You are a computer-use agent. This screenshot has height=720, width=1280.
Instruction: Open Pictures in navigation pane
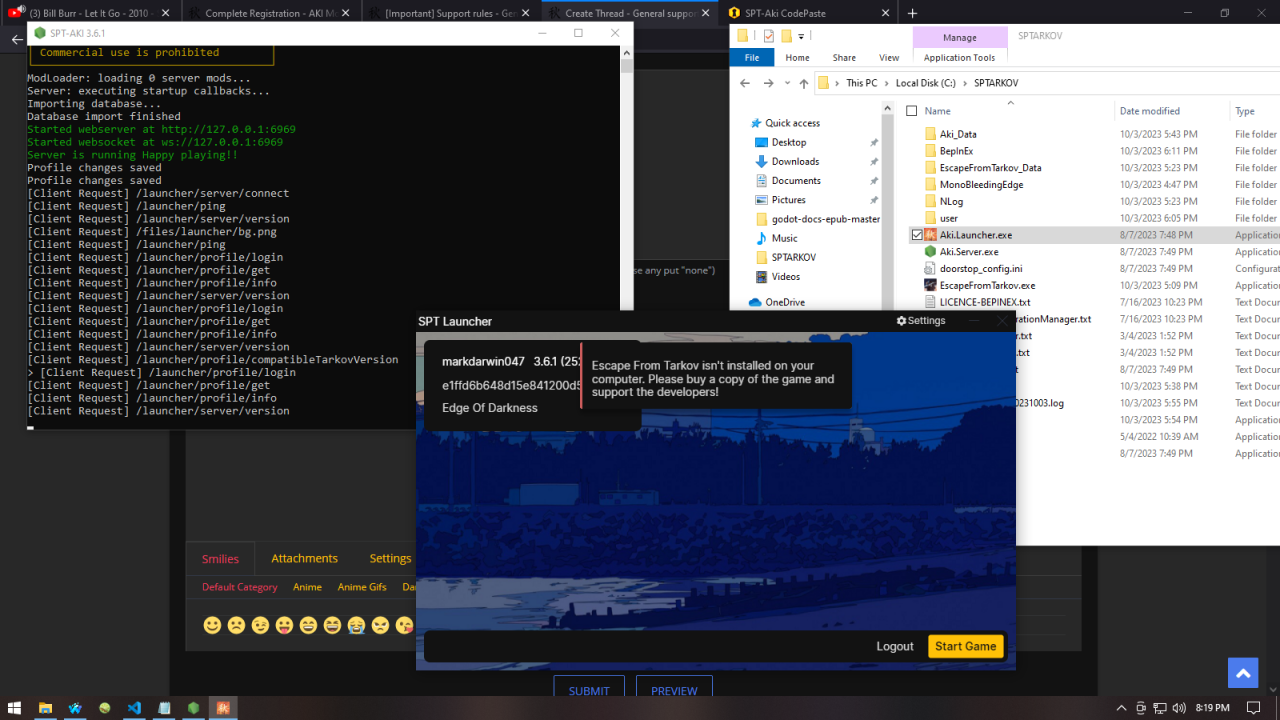point(788,200)
